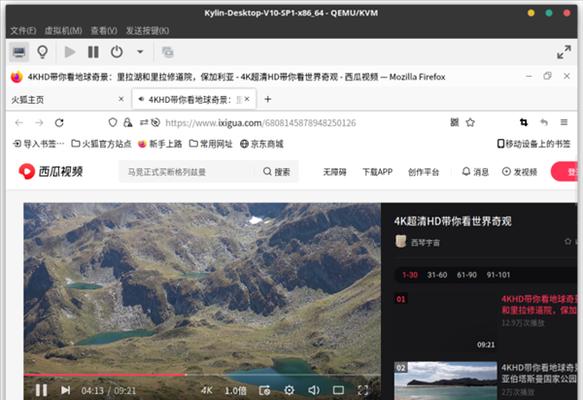Viewport: 583px width, 400px height.
Task: Open 消息 notifications bell
Action: 475,172
